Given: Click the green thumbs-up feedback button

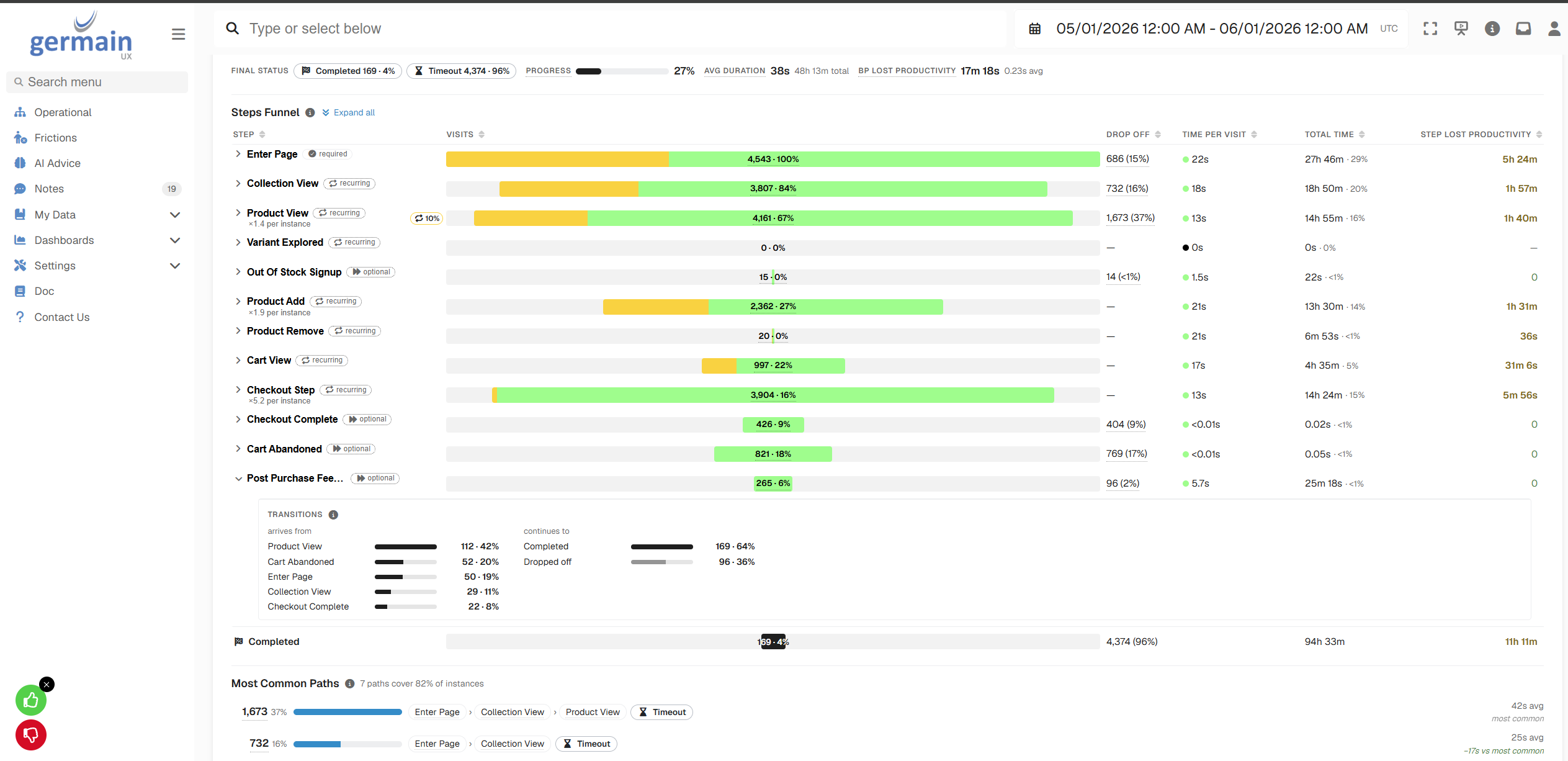Looking at the screenshot, I should tap(31, 700).
